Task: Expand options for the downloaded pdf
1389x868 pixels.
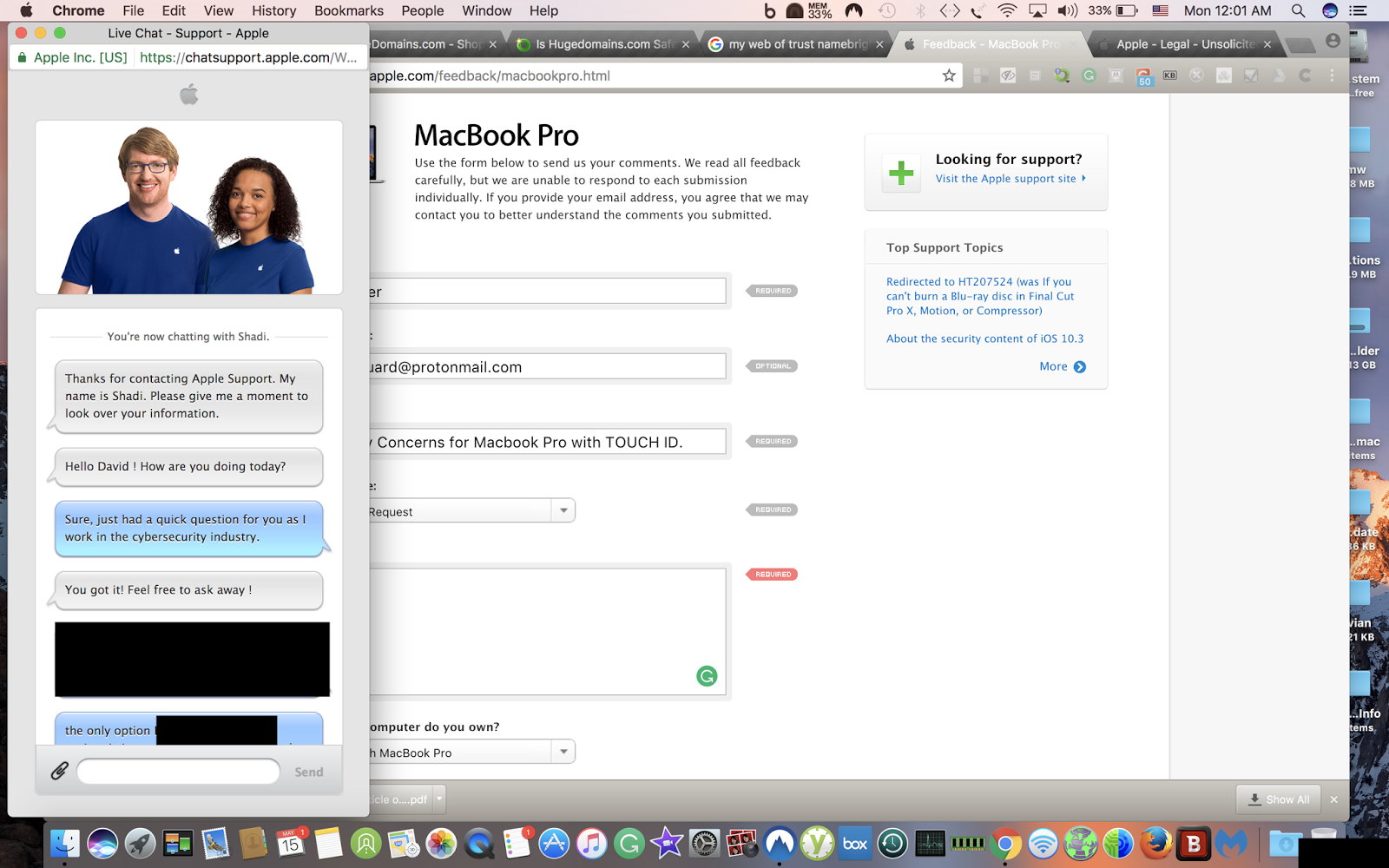Action: click(x=439, y=799)
